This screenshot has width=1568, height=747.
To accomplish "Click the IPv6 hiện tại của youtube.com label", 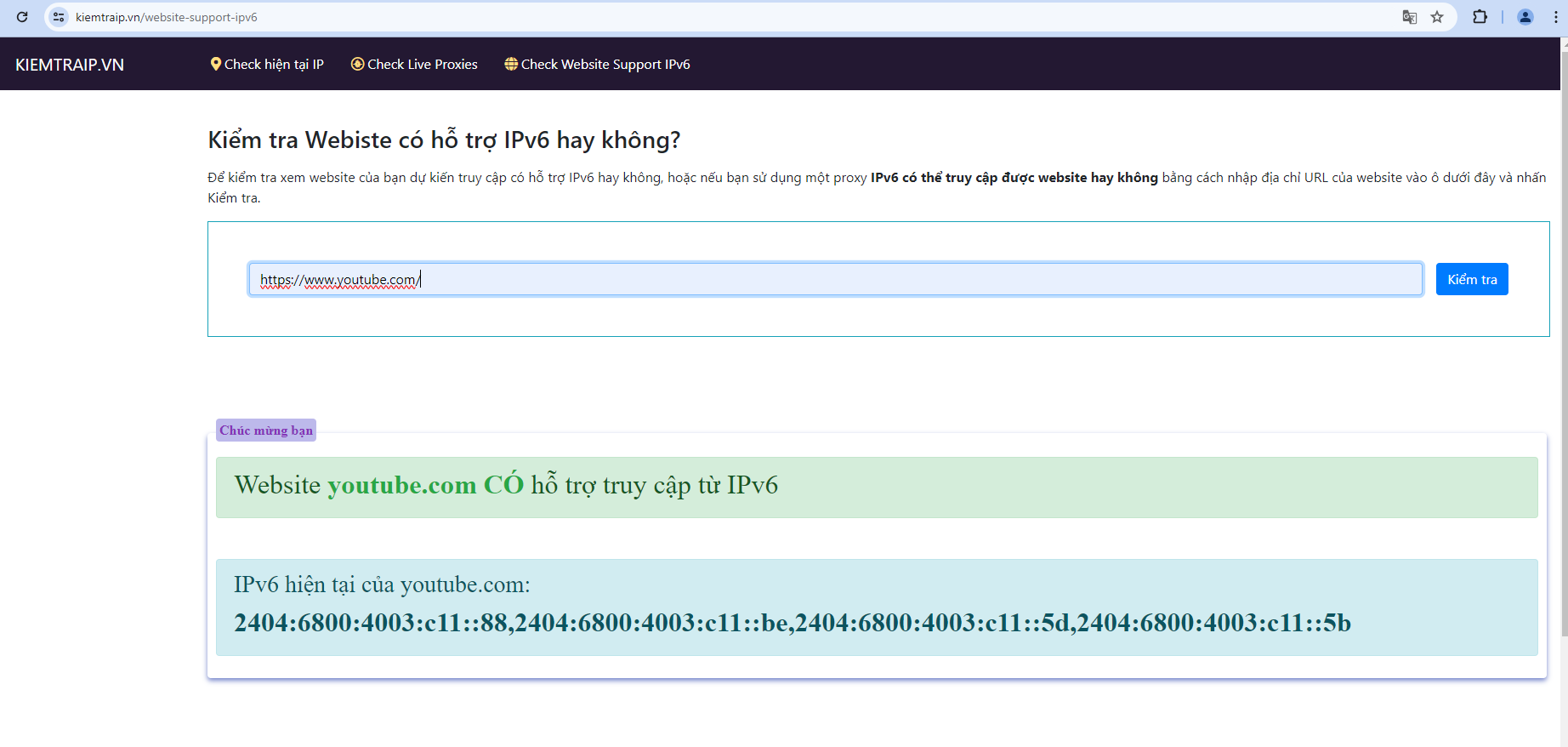I will point(382,584).
